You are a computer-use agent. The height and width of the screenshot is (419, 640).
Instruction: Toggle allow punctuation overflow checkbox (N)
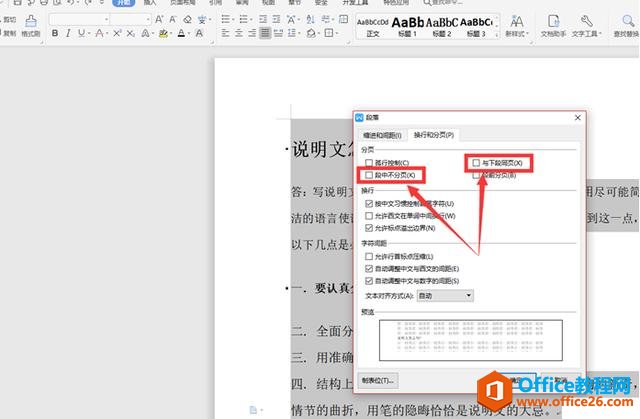click(369, 228)
